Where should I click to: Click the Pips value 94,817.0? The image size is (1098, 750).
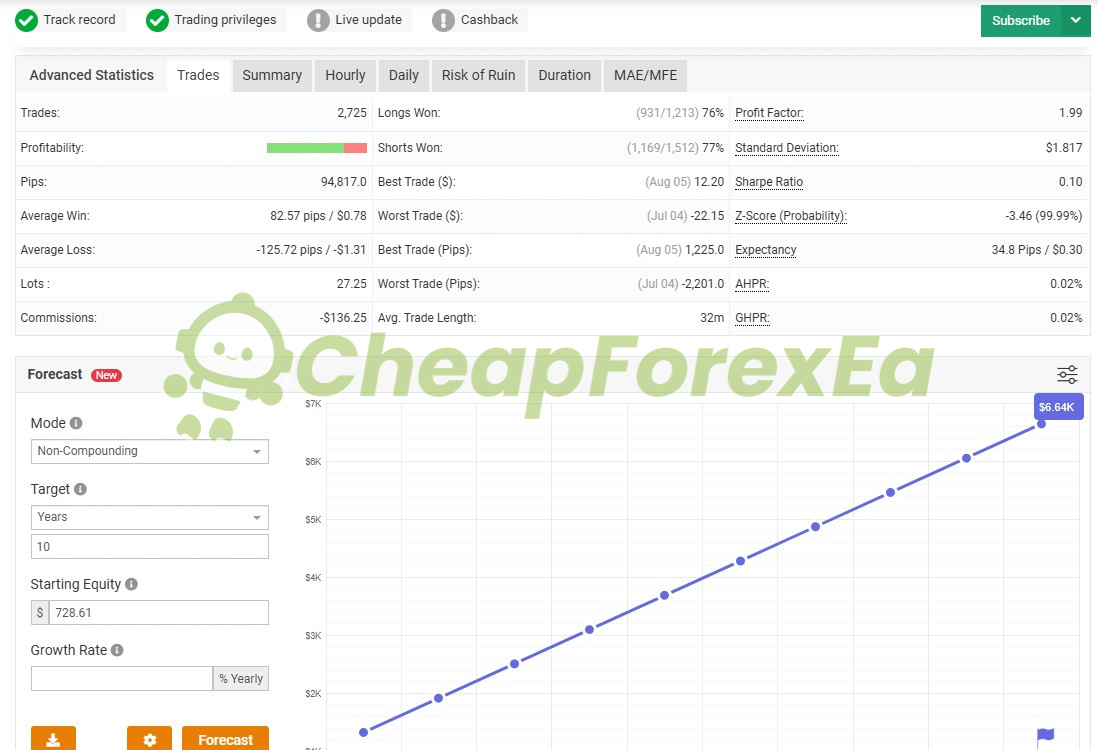click(344, 182)
